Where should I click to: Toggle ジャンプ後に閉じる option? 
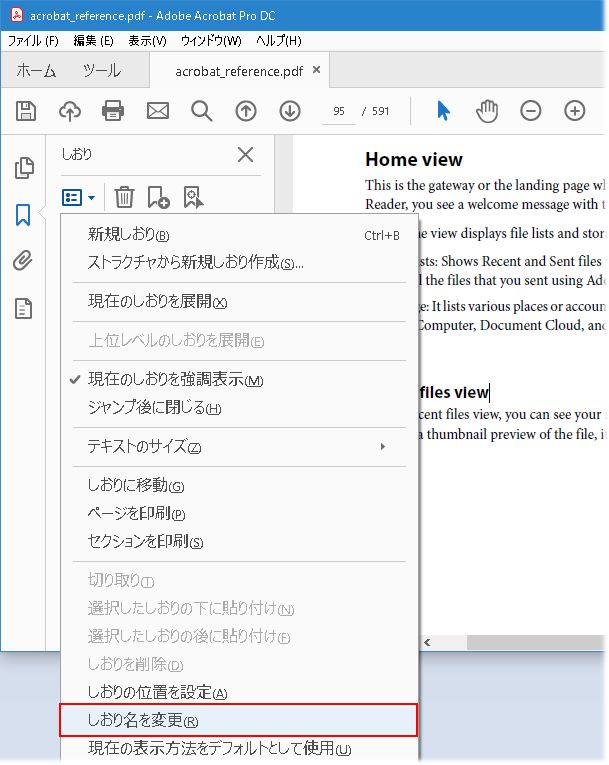coord(239,407)
